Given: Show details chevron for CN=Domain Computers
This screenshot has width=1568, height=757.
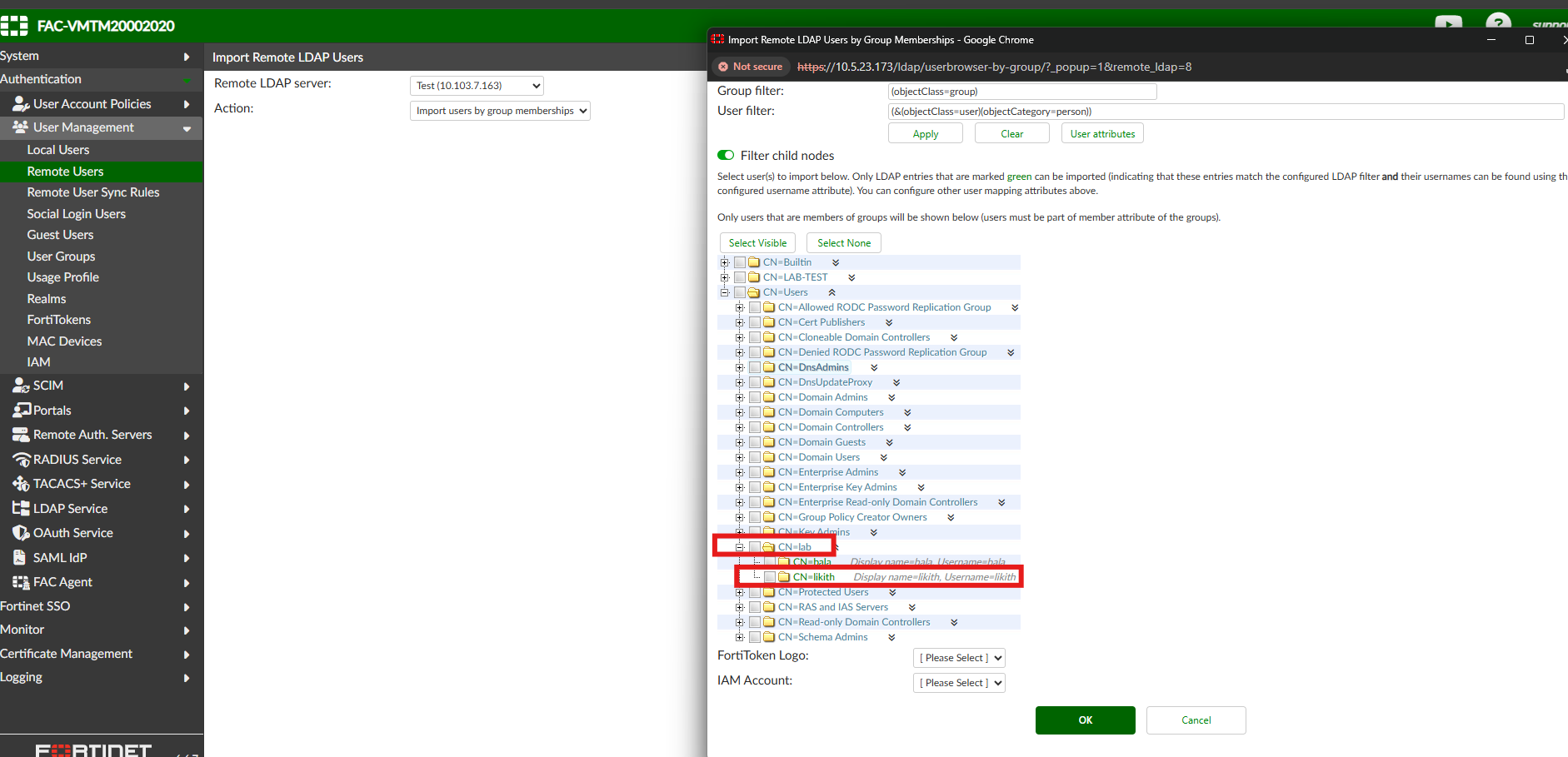Looking at the screenshot, I should (x=907, y=412).
